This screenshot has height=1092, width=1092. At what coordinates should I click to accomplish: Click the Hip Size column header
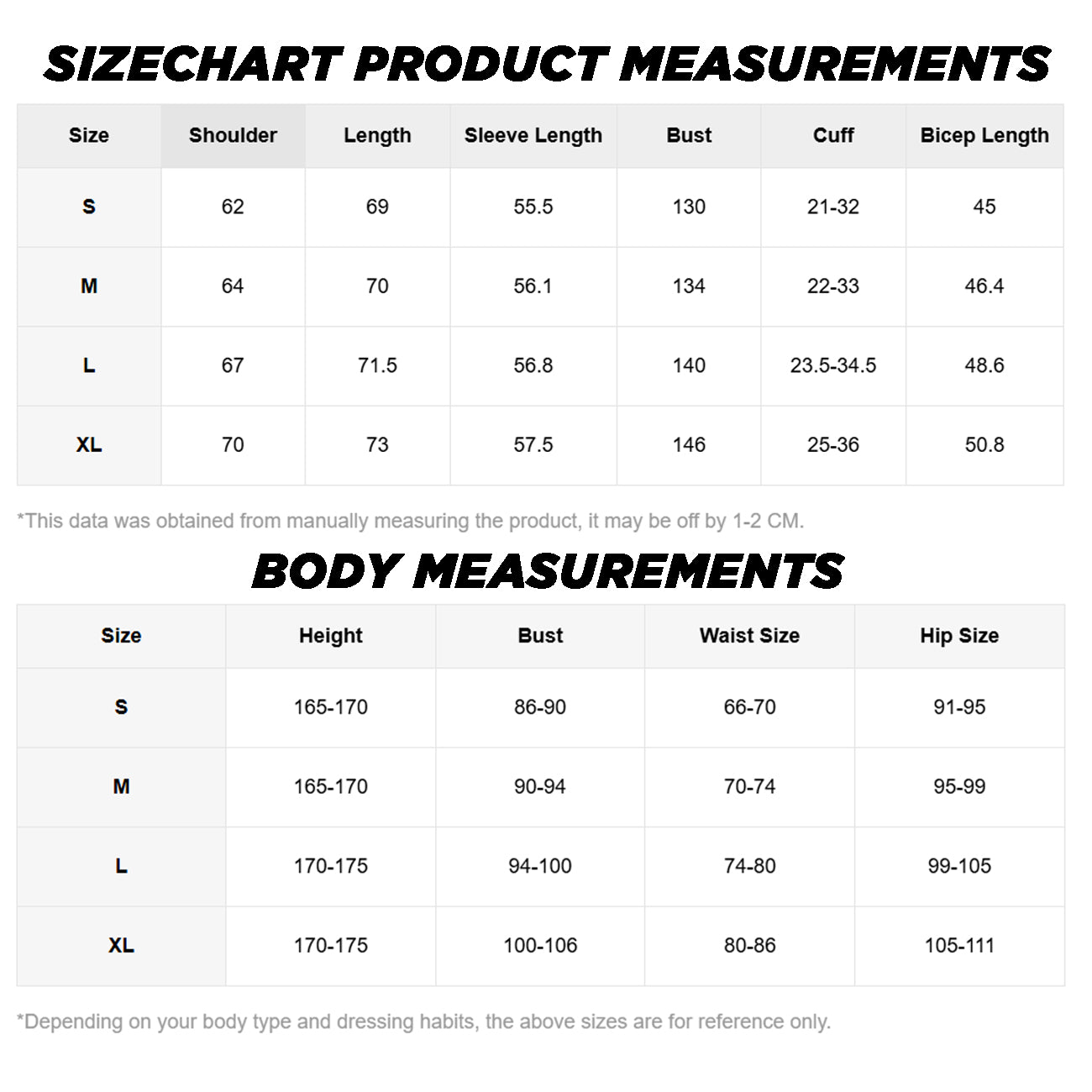point(959,636)
